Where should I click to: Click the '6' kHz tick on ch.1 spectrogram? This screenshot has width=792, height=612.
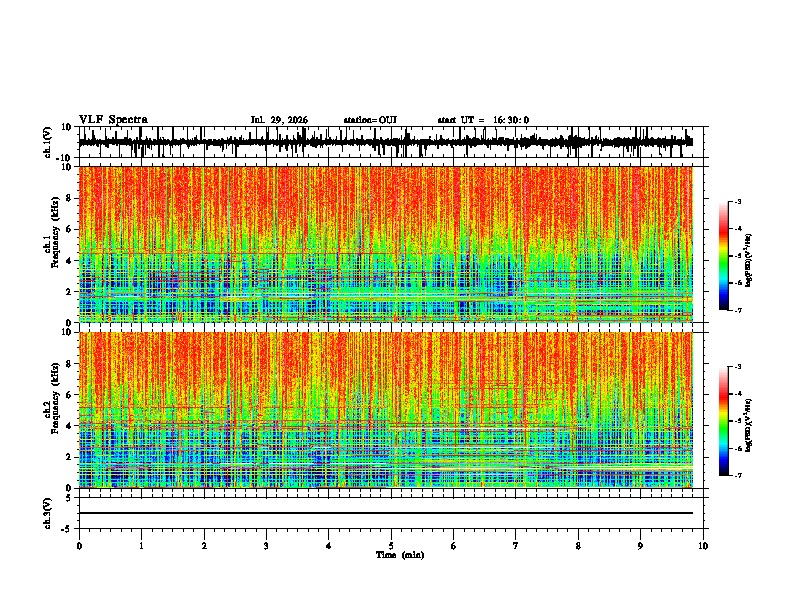(70, 229)
